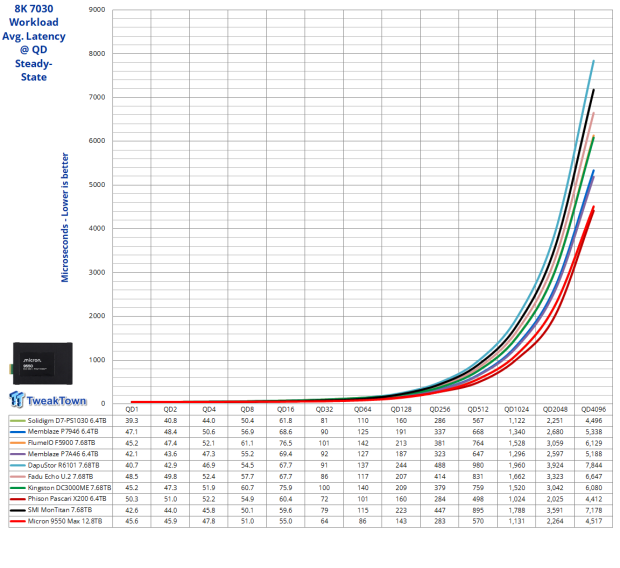The width and height of the screenshot is (620, 568).
Task: Click the QD128 column header
Action: (401, 410)
